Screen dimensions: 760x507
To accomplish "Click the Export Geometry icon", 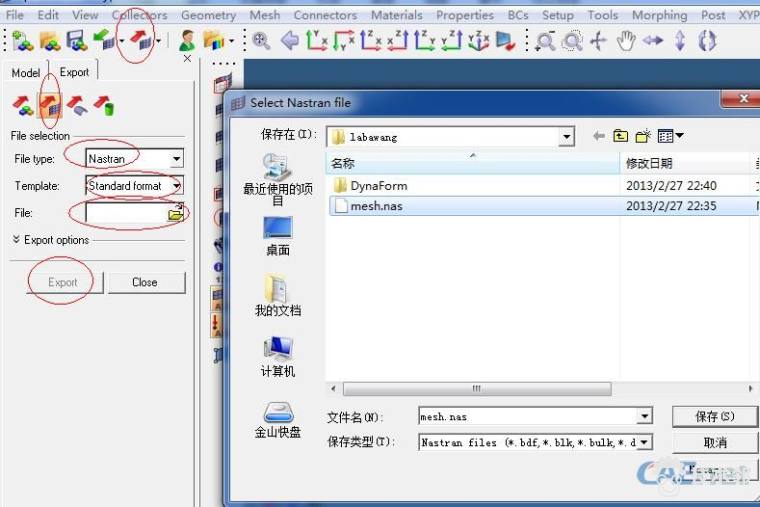I will [76, 105].
